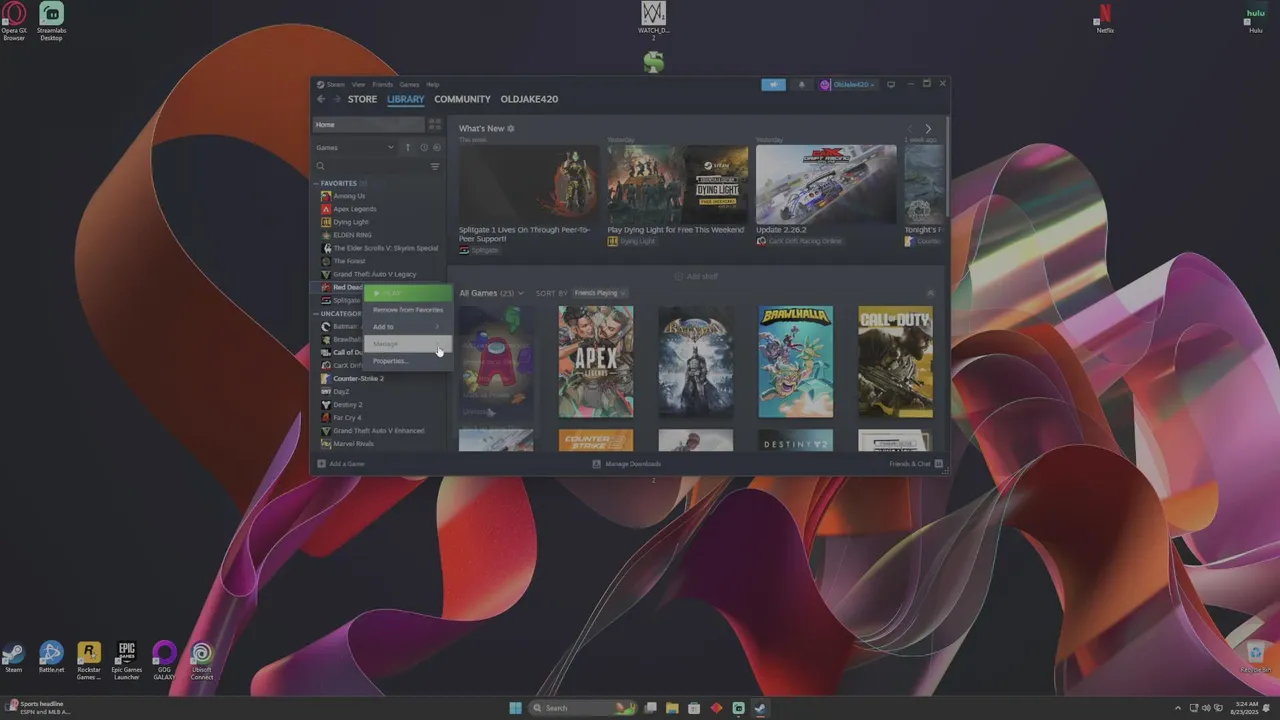This screenshot has width=1280, height=720.
Task: Open Manage Downloads
Action: coord(627,464)
